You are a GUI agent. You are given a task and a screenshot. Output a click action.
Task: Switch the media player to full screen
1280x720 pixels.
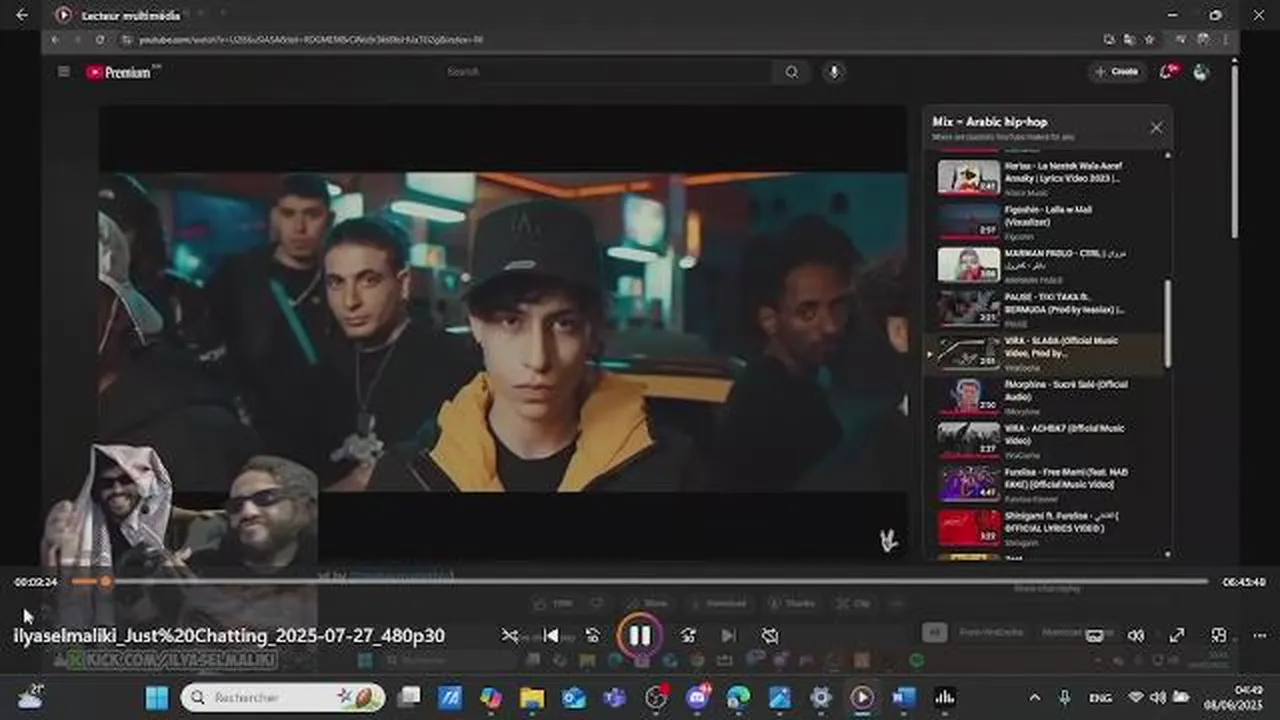tap(1177, 635)
